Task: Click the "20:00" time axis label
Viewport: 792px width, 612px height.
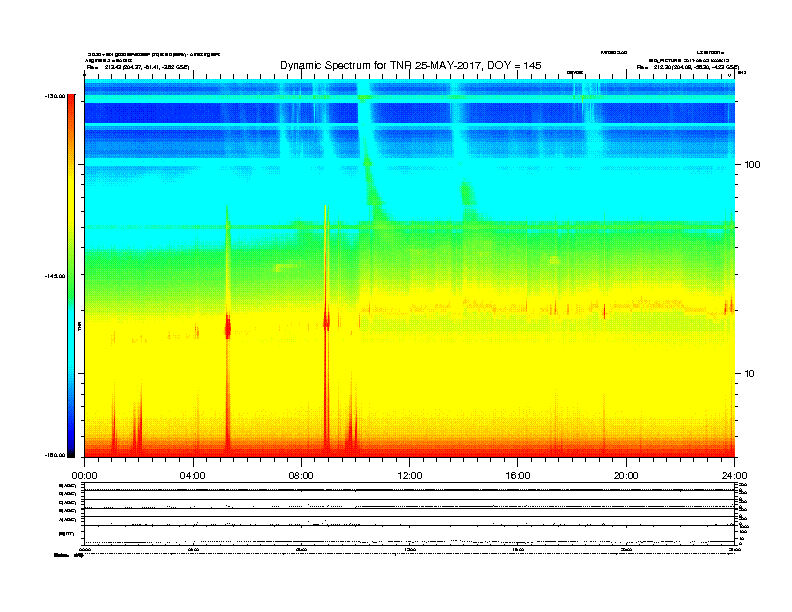Action: coord(626,476)
